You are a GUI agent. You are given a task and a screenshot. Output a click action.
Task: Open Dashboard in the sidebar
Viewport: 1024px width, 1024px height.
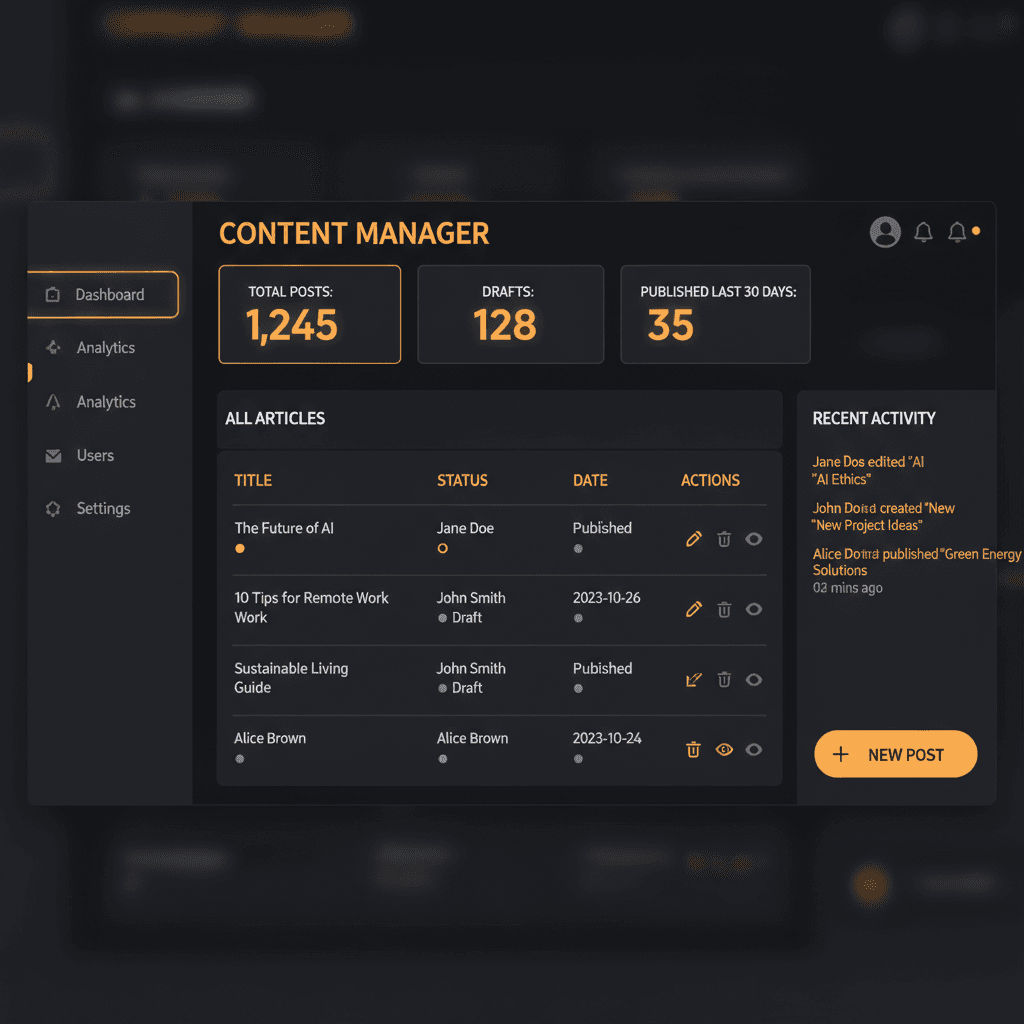click(103, 295)
